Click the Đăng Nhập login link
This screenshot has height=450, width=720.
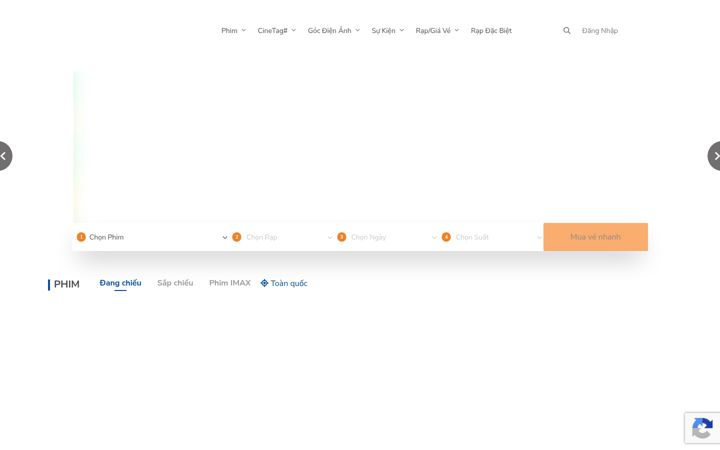click(x=600, y=31)
